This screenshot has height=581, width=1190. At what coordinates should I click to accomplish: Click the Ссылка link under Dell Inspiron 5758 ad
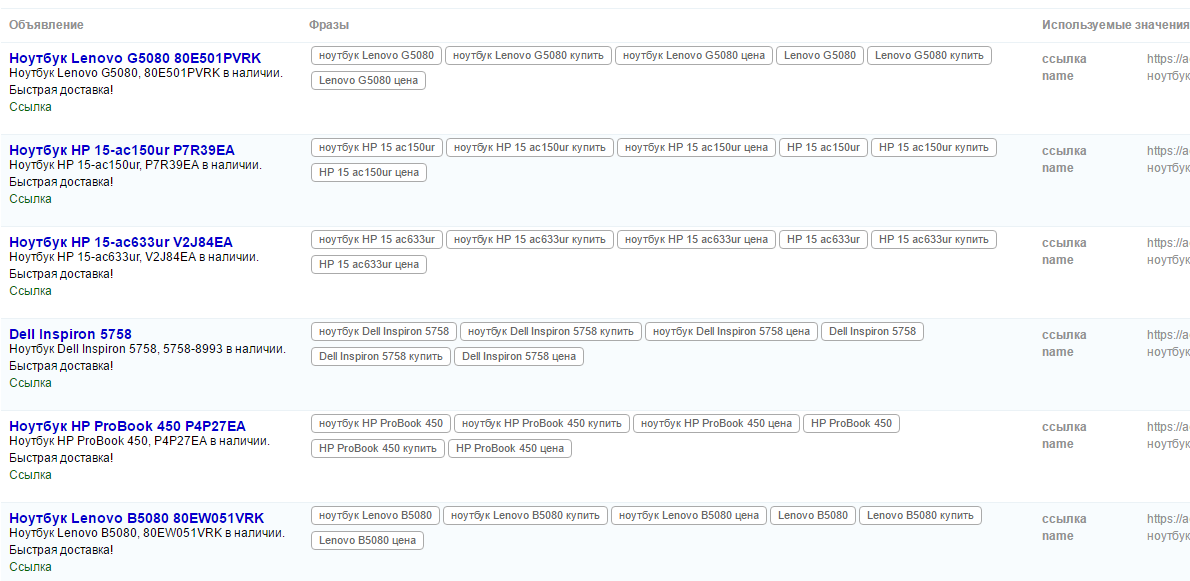point(30,383)
